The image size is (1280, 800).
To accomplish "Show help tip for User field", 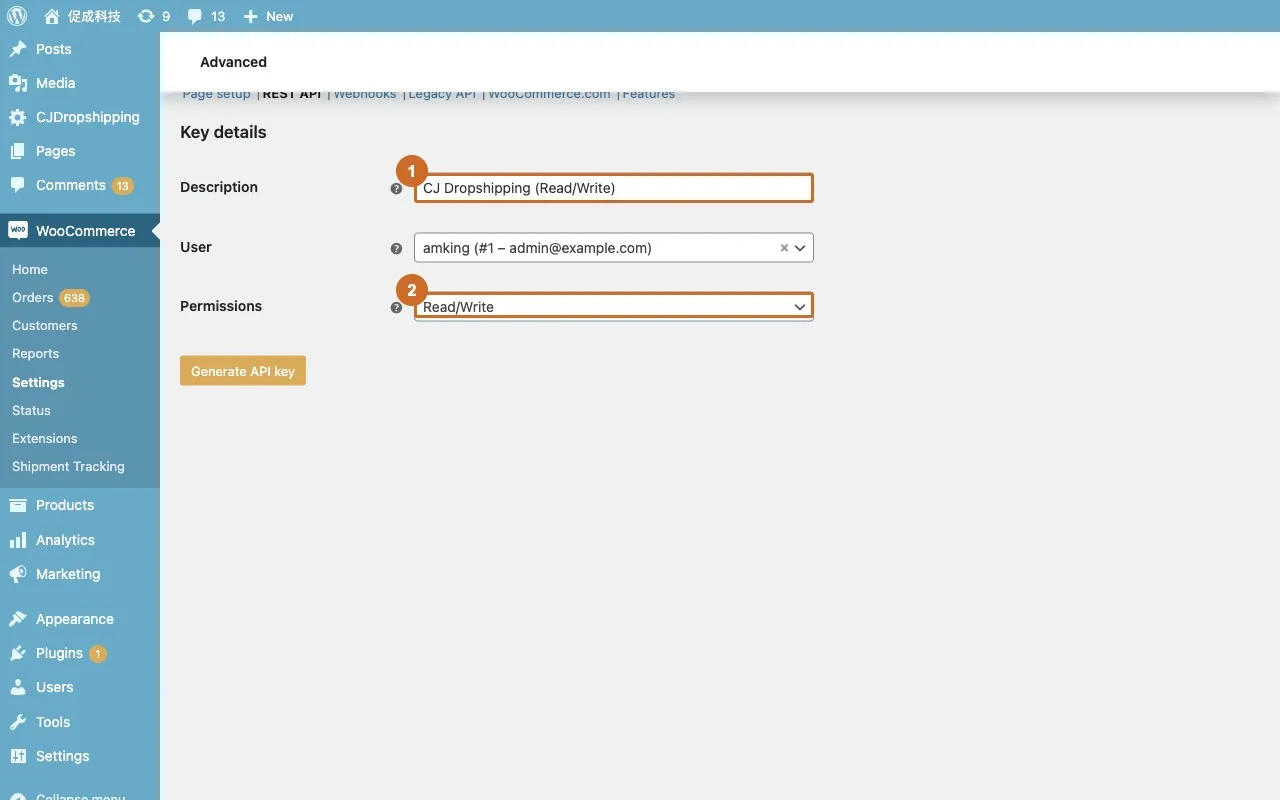I will (x=396, y=248).
